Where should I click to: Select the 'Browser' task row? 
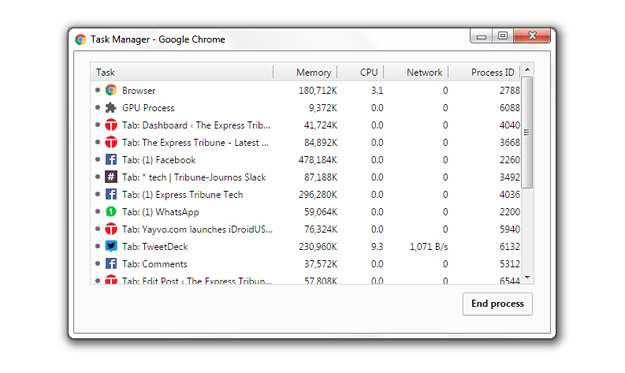pos(306,90)
